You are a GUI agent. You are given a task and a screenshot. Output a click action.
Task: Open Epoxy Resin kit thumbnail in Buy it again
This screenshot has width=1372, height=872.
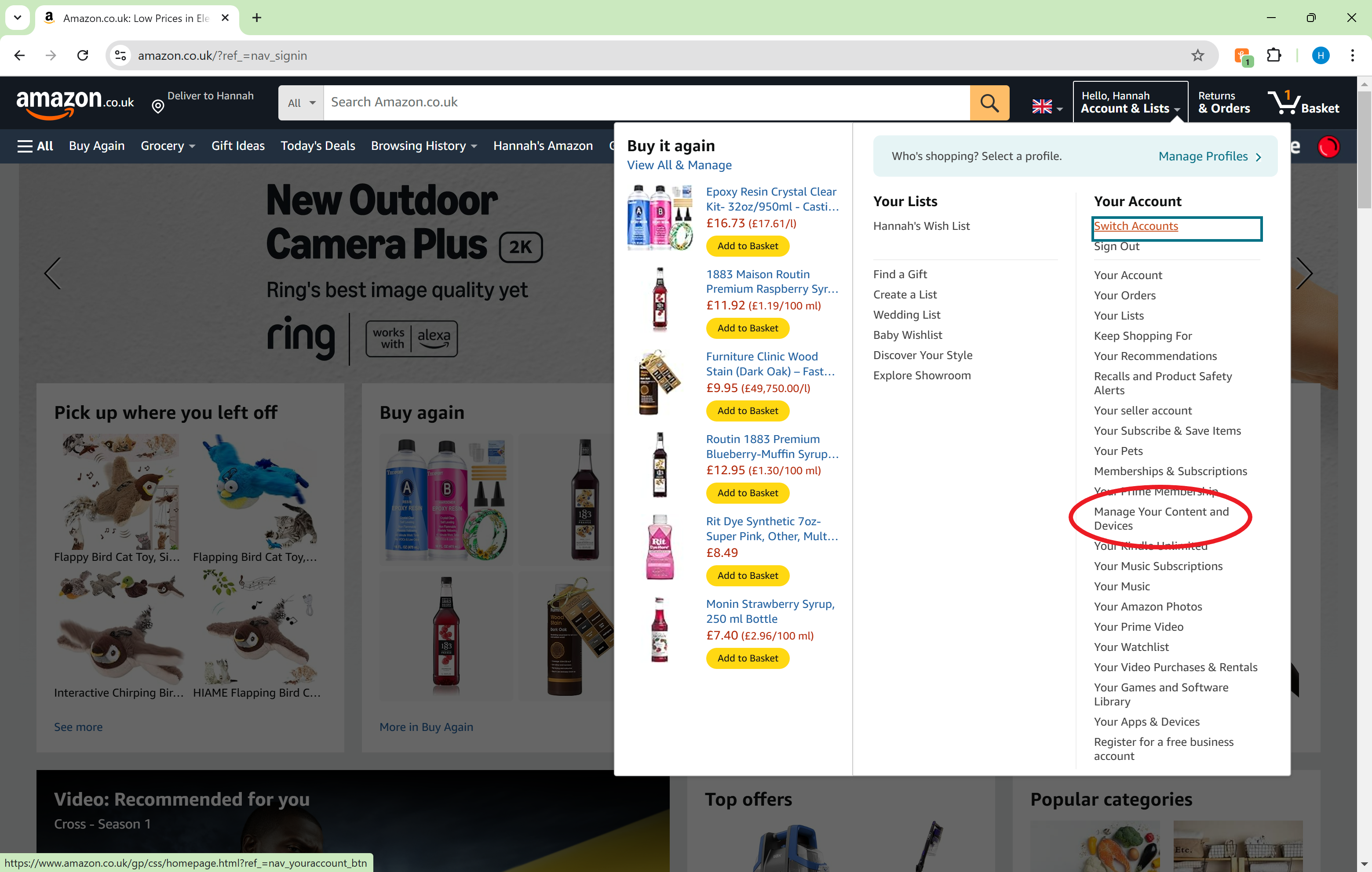point(660,218)
